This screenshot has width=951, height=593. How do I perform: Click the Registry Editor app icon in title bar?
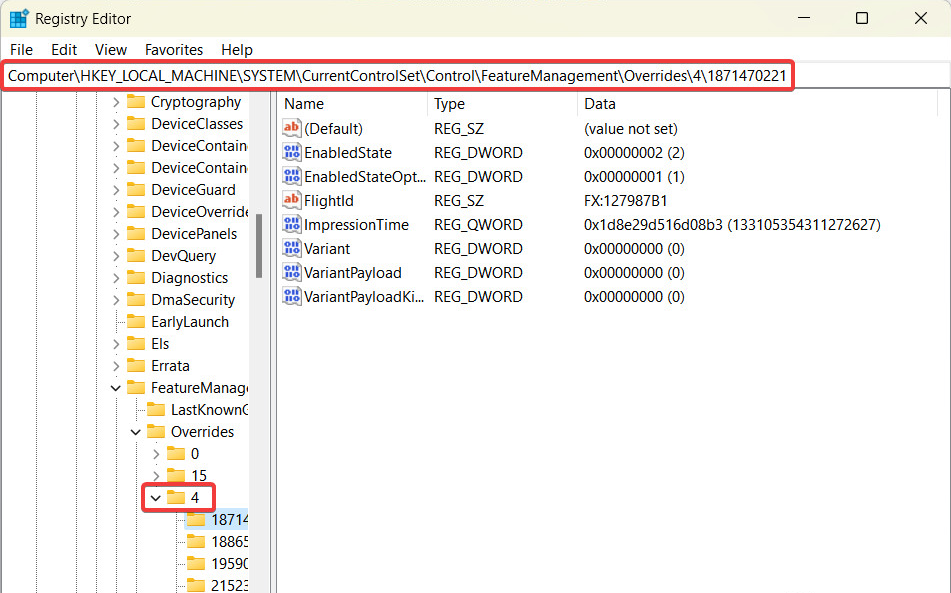(19, 19)
